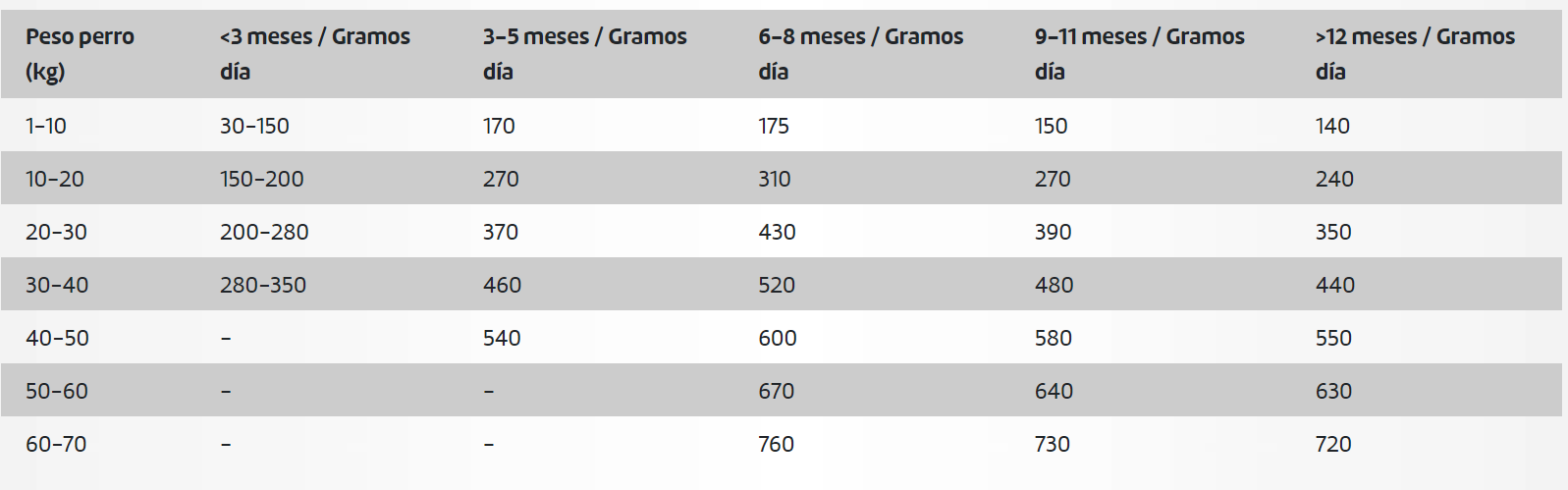Click the 1-10 weight row label
The height and width of the screenshot is (490, 1568).
pos(46,126)
